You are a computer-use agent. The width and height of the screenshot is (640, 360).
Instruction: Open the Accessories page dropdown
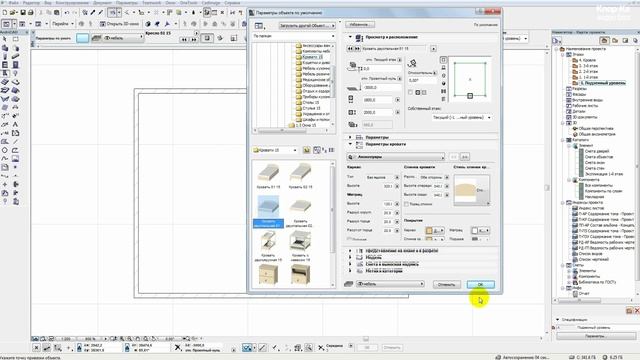pos(396,157)
